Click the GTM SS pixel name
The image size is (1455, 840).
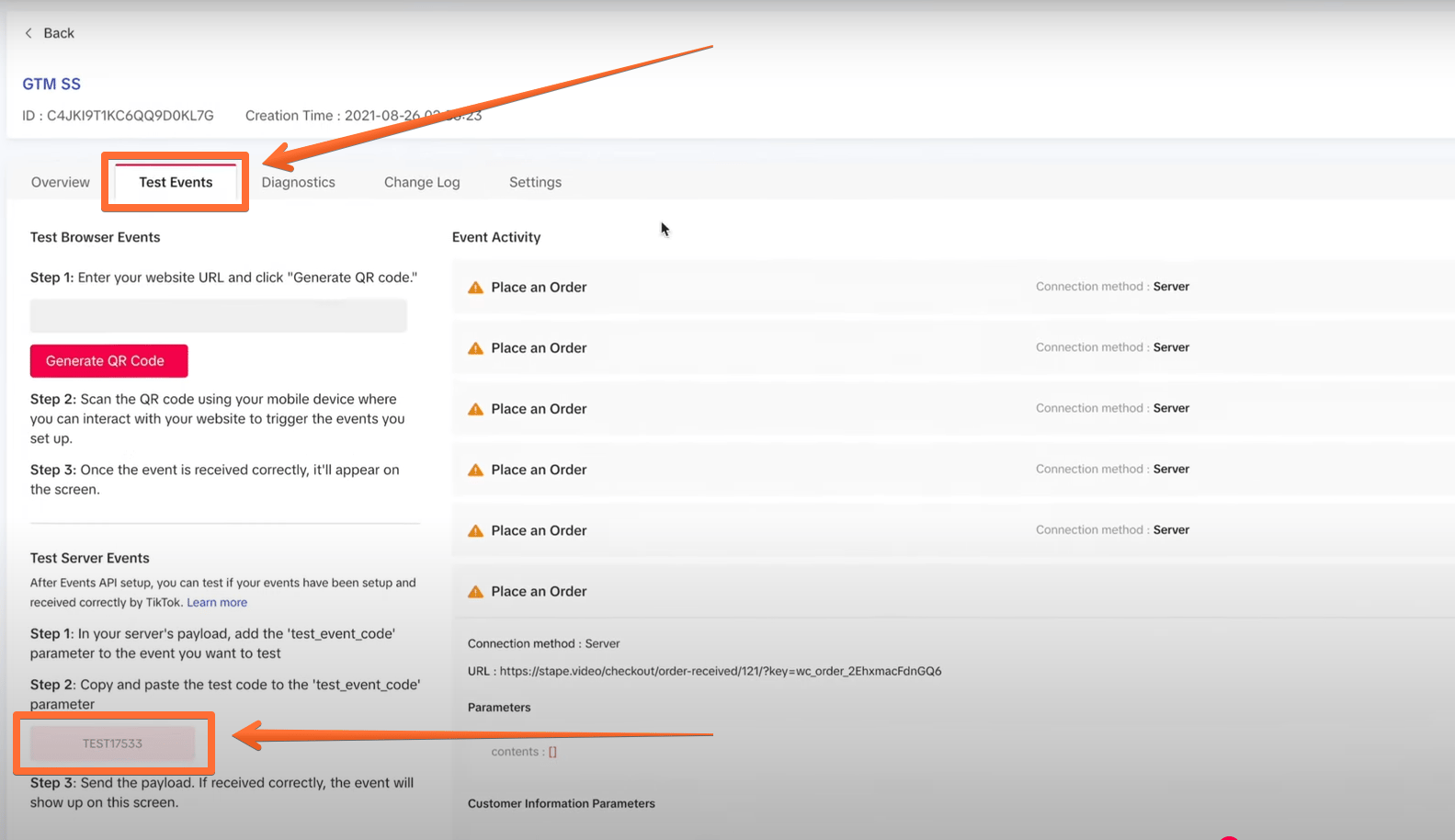(x=51, y=84)
